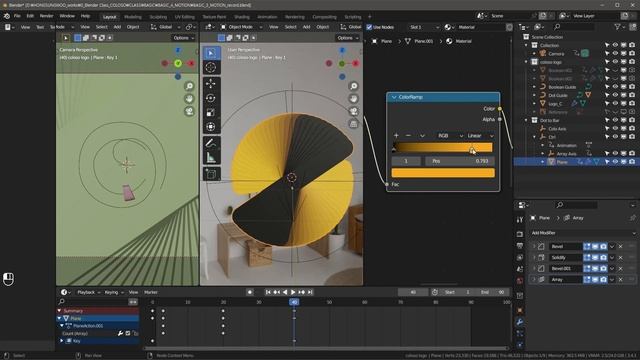
Task: Open the Render menu
Action: [x=46, y=16]
